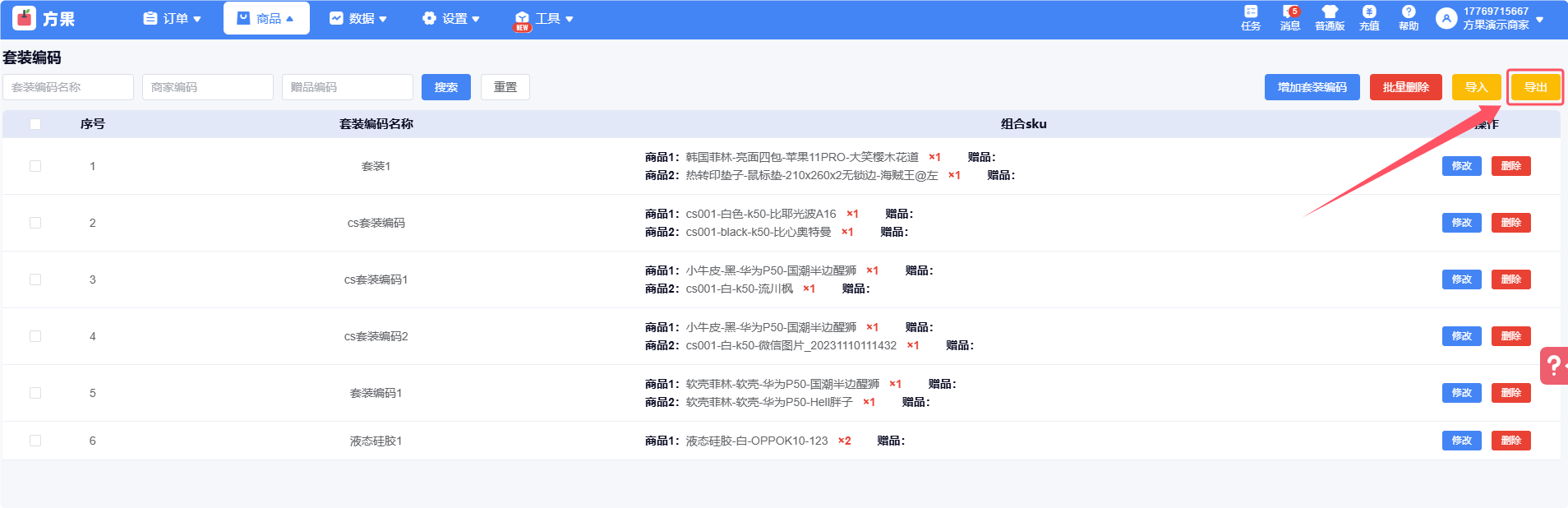Select the text cs001-白-k50-微信图片_20231110111432

[x=791, y=345]
